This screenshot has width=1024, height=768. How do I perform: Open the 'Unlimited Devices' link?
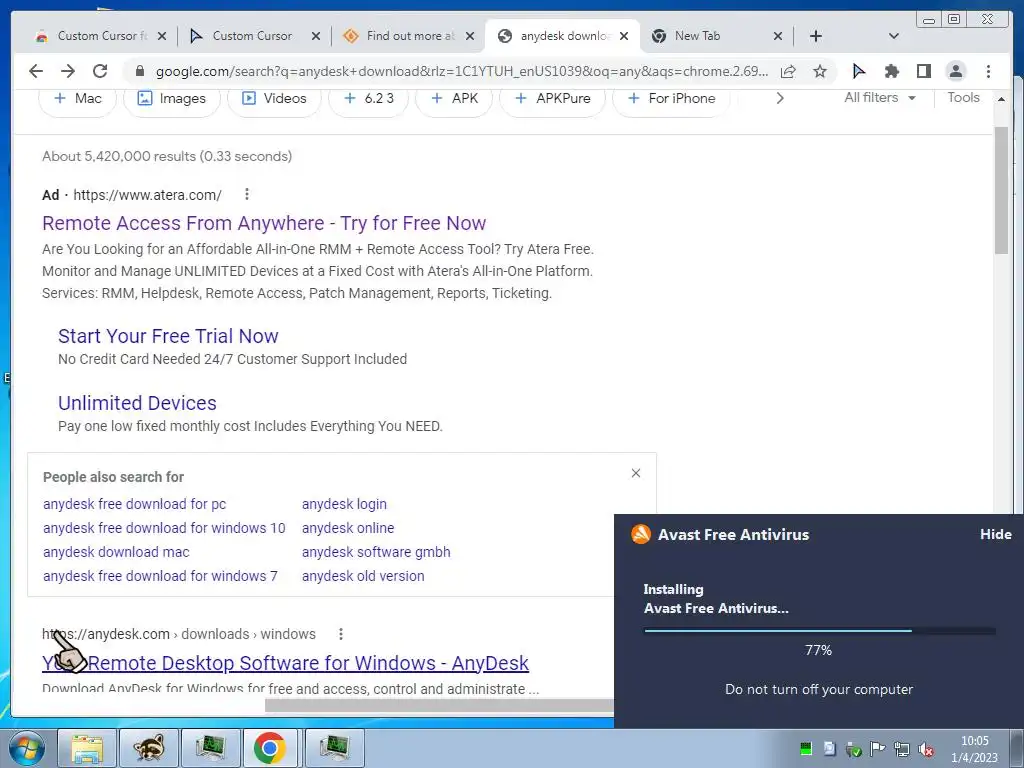tap(137, 403)
